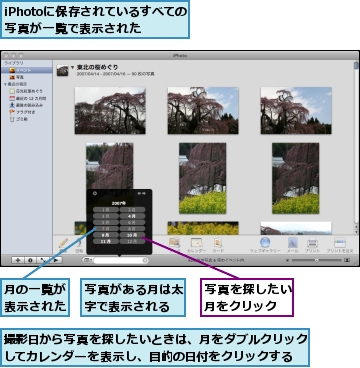Screen dimensions: 360x368
Task: Click the add (+) button at bottom left
Action: tap(18, 260)
